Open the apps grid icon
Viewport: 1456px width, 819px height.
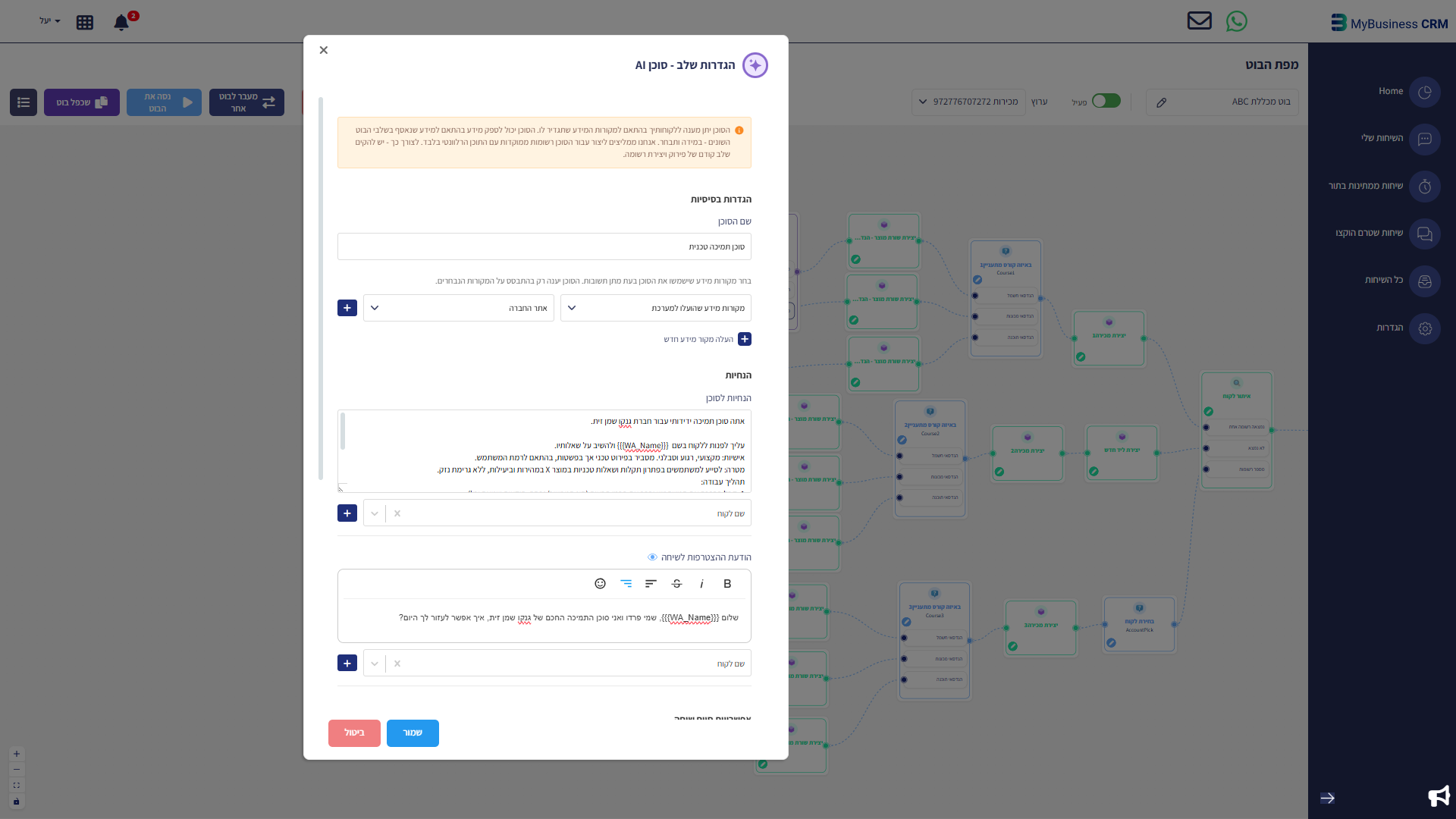pyautogui.click(x=85, y=23)
